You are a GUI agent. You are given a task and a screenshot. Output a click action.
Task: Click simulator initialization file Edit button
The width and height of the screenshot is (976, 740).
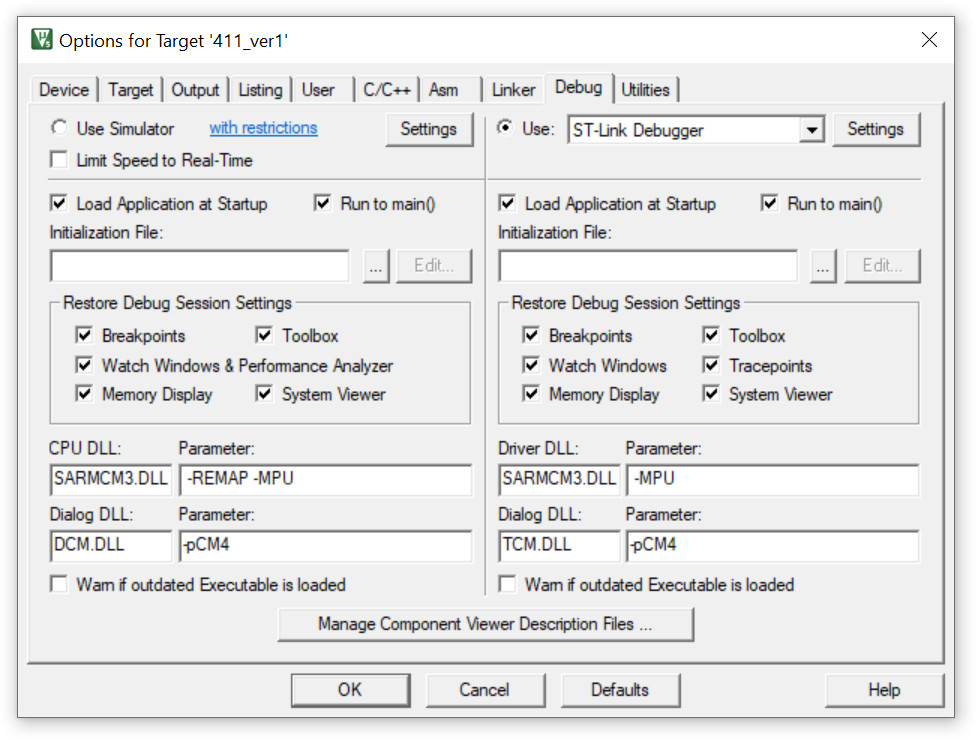434,266
